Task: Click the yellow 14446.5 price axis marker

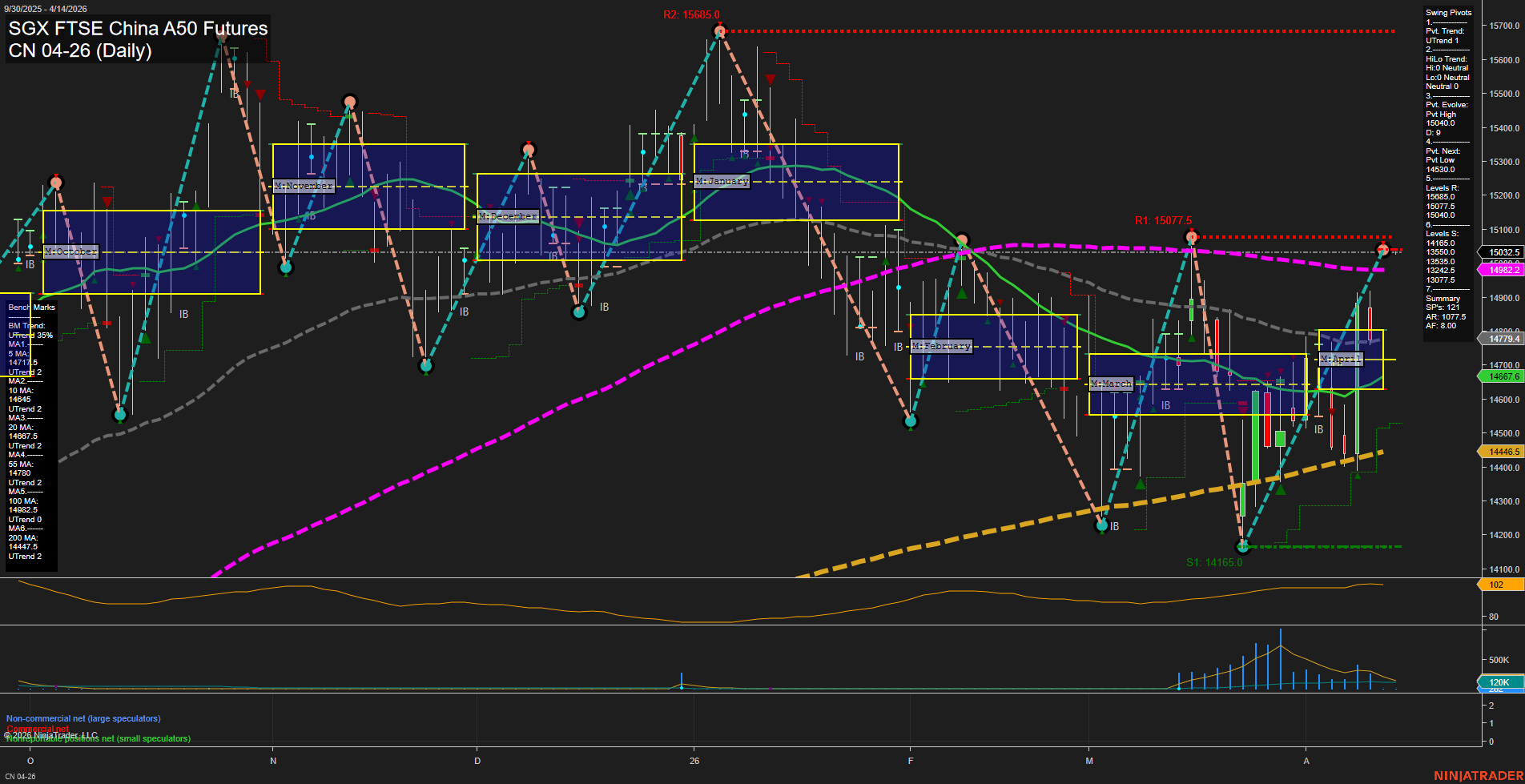Action: point(1501,452)
